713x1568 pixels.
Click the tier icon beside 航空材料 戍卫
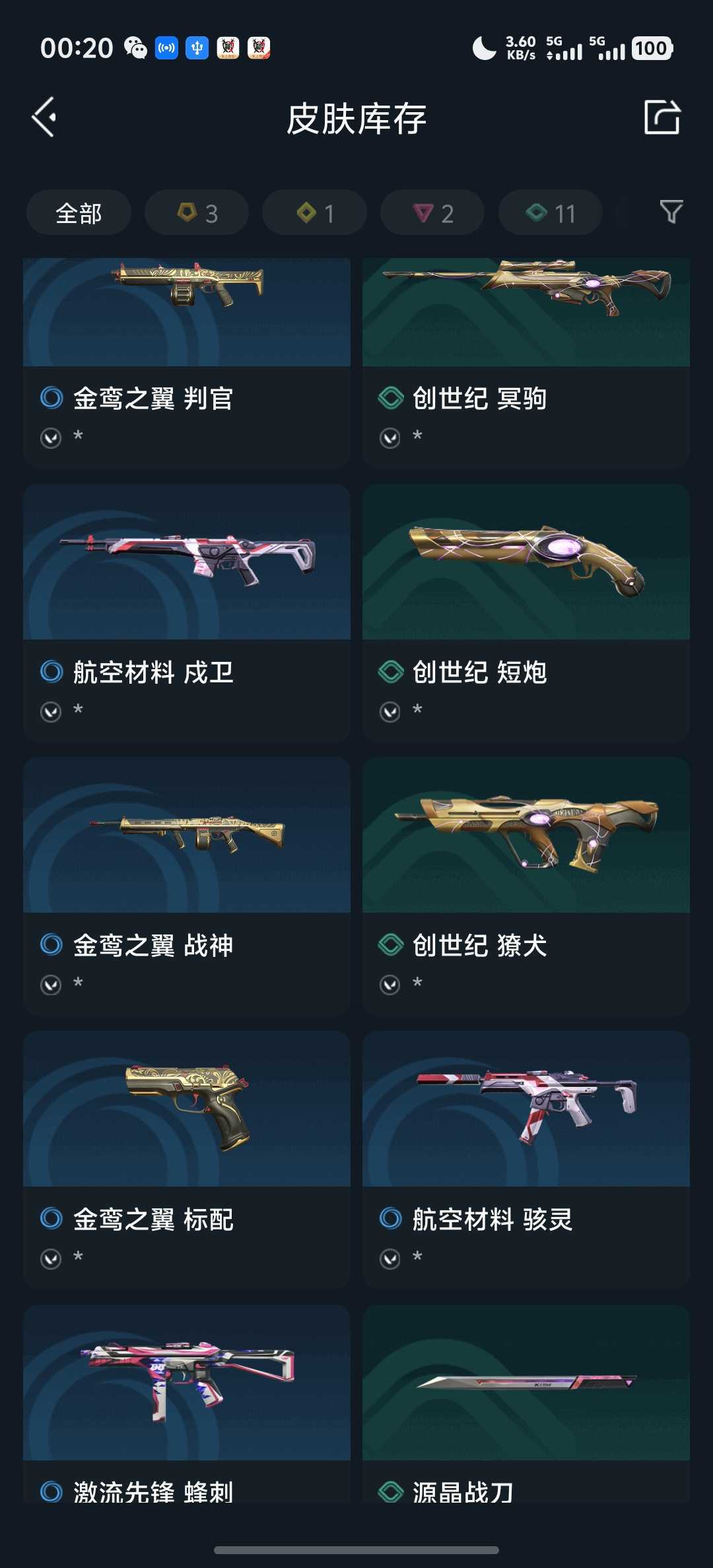pos(51,672)
